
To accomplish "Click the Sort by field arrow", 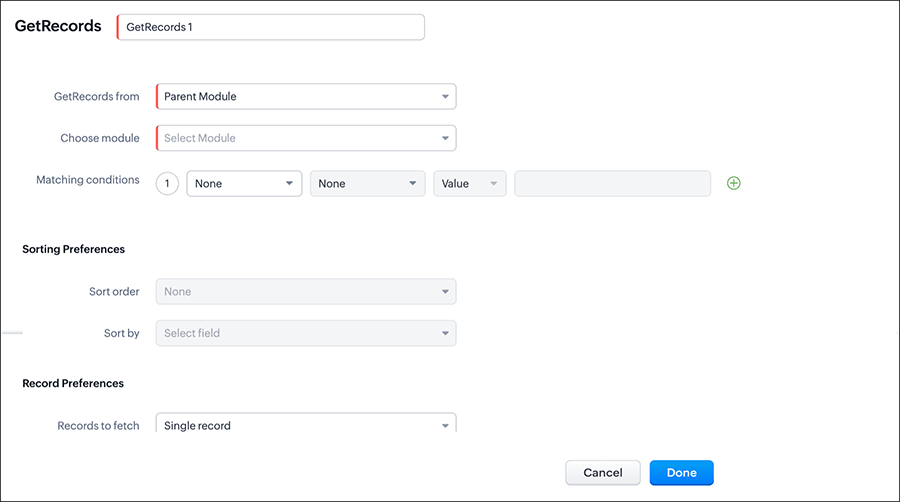I will [x=445, y=333].
